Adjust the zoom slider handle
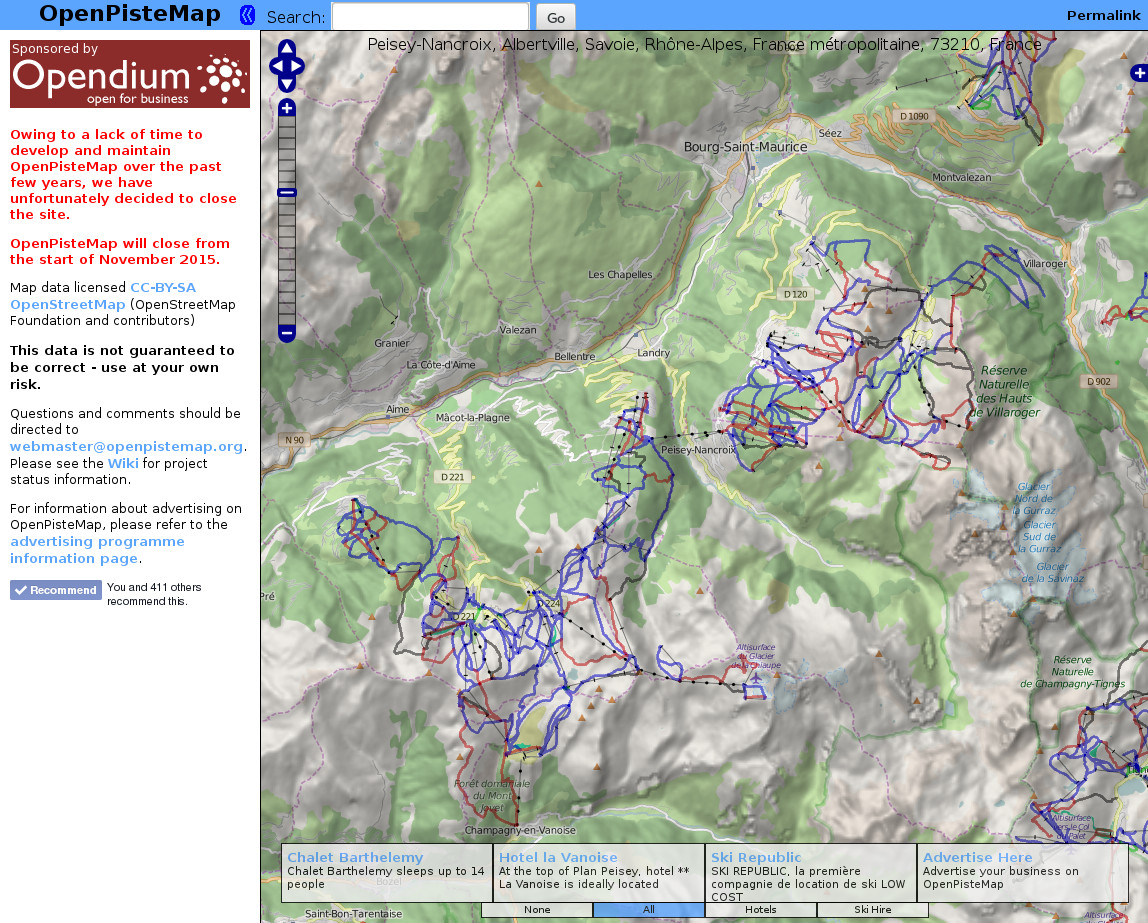 287,193
